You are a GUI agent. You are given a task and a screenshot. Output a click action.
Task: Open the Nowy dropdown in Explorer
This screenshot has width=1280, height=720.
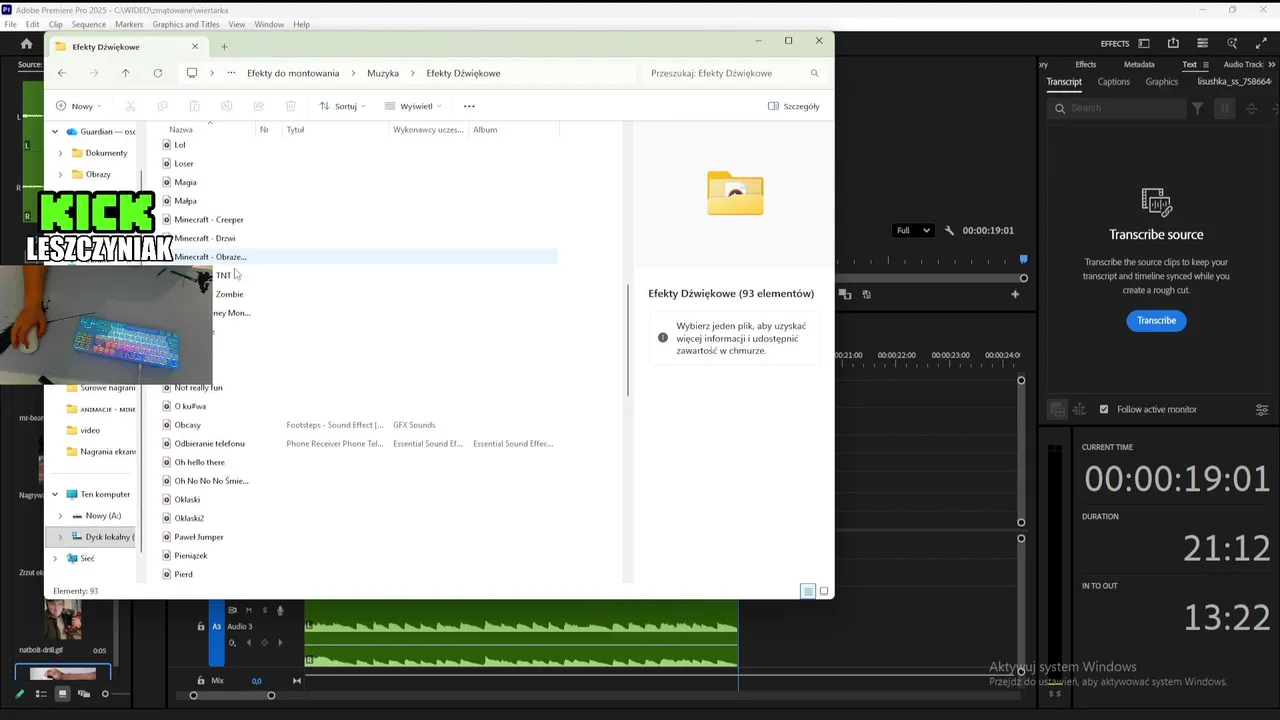(78, 106)
